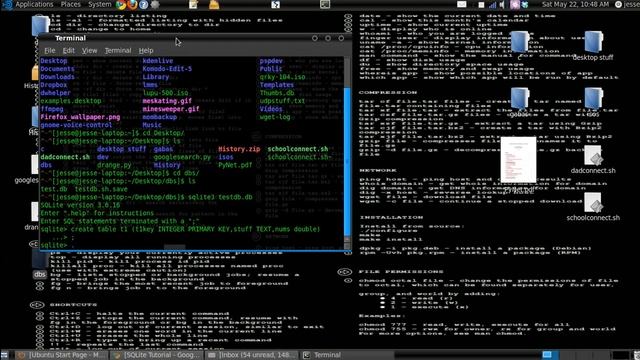This screenshot has height=360, width=640.
Task: Open the Terminal Edit menu
Action: [x=68, y=51]
